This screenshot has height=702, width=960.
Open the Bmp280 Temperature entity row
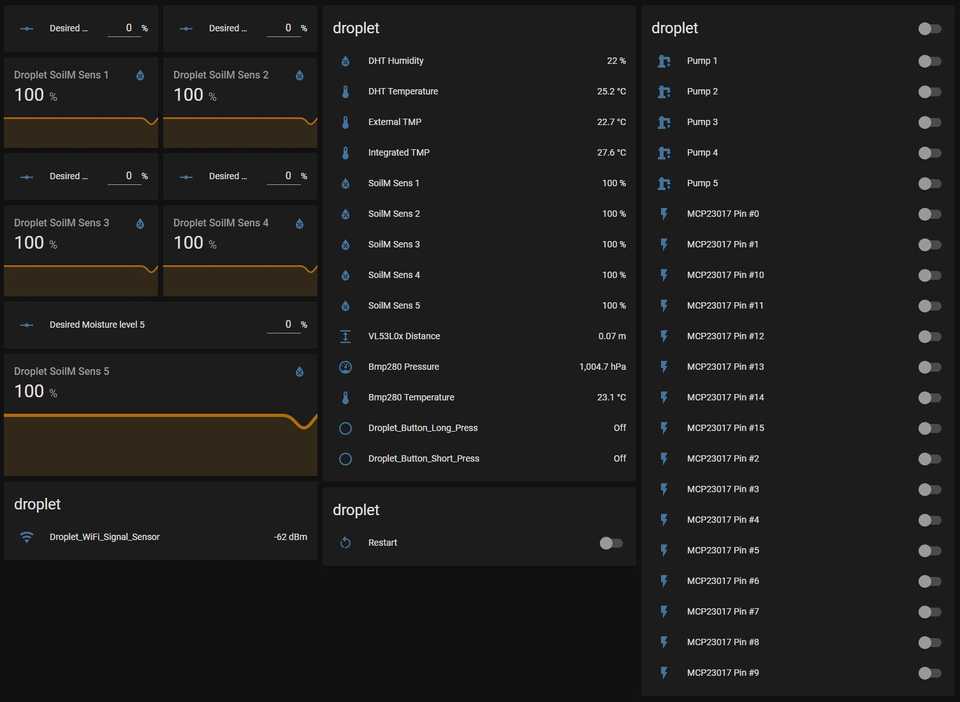click(x=480, y=397)
